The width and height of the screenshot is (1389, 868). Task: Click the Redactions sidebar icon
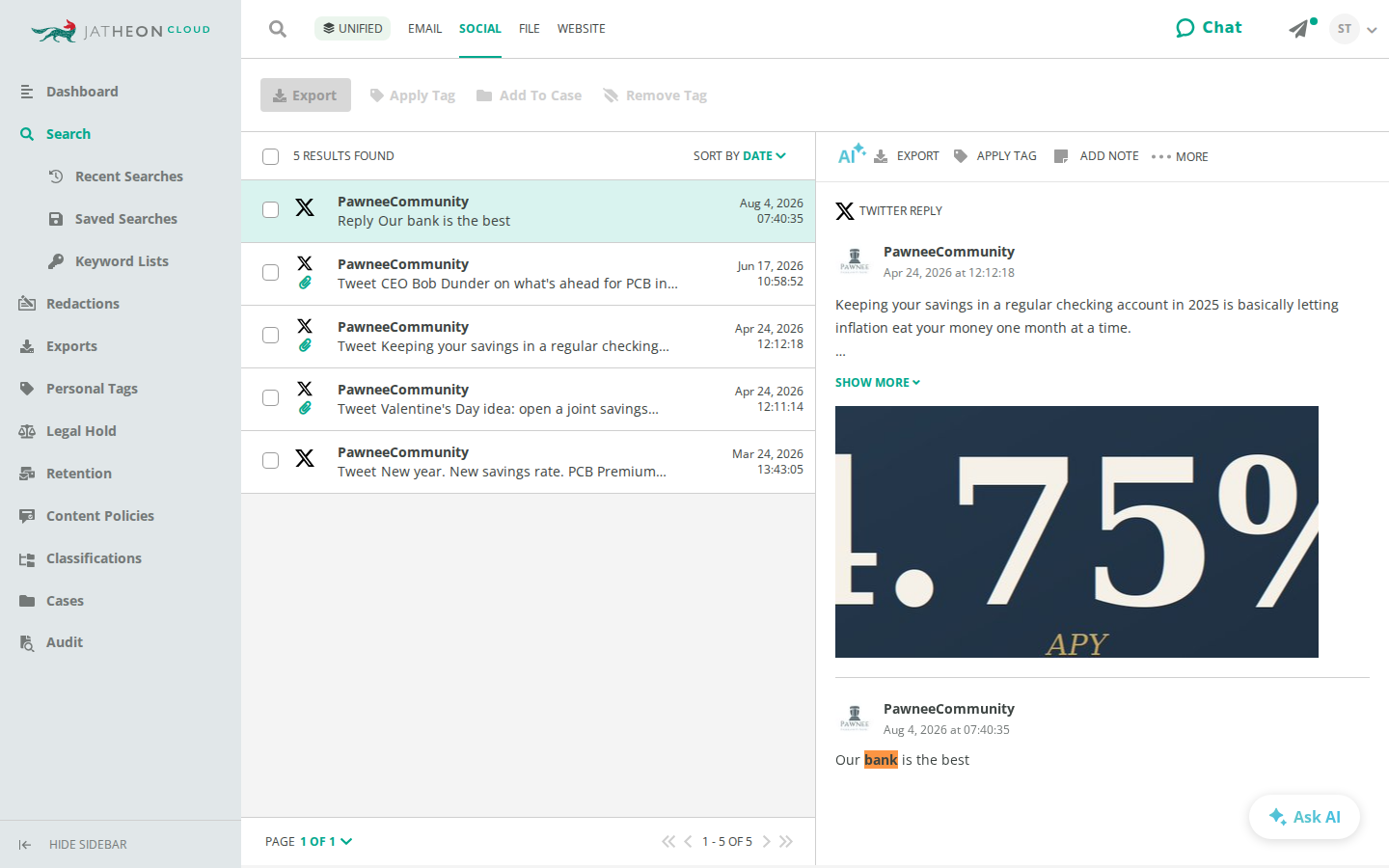click(27, 304)
